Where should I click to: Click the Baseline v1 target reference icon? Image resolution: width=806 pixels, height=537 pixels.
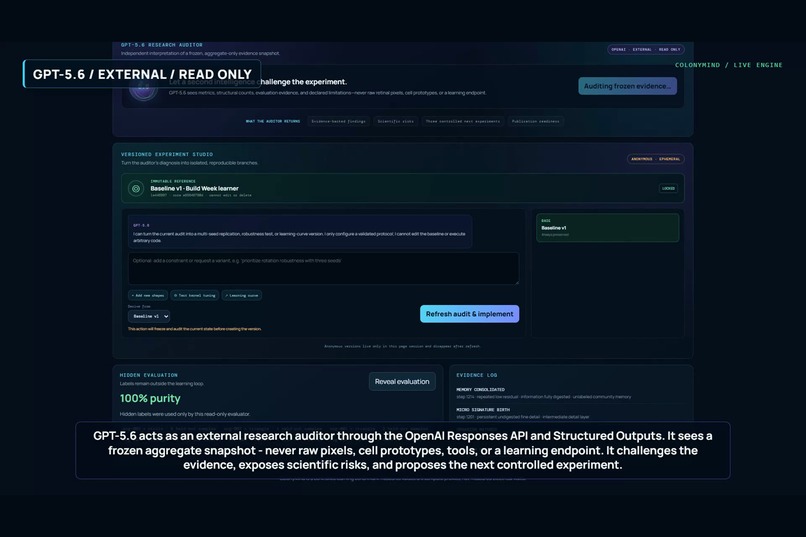(136, 189)
